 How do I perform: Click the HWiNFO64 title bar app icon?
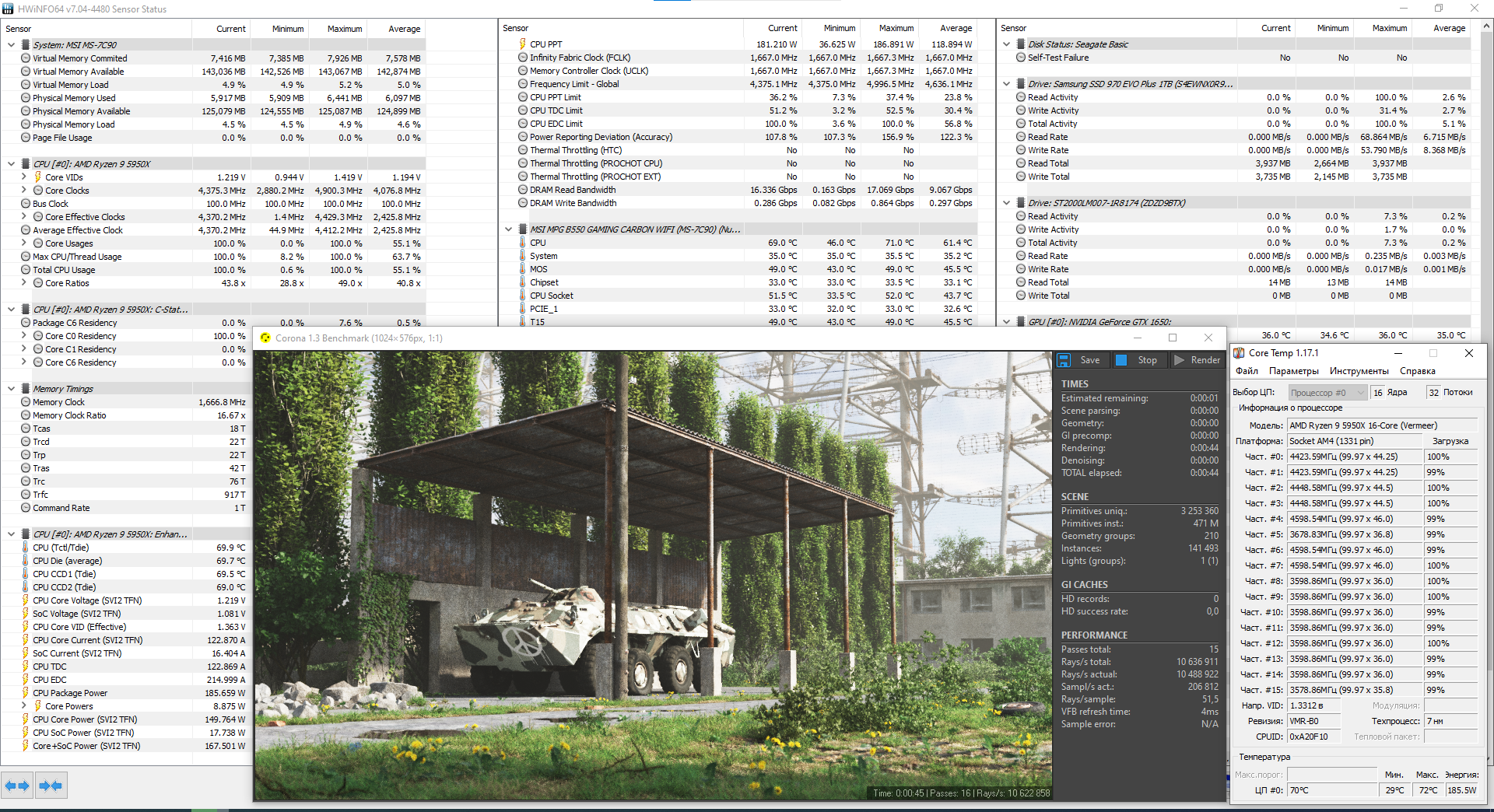click(8, 9)
